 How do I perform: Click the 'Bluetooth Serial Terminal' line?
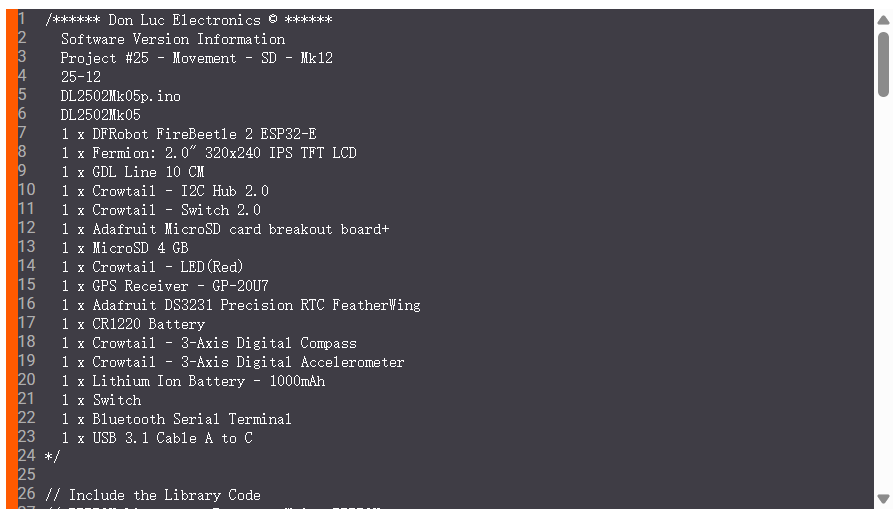tap(176, 419)
